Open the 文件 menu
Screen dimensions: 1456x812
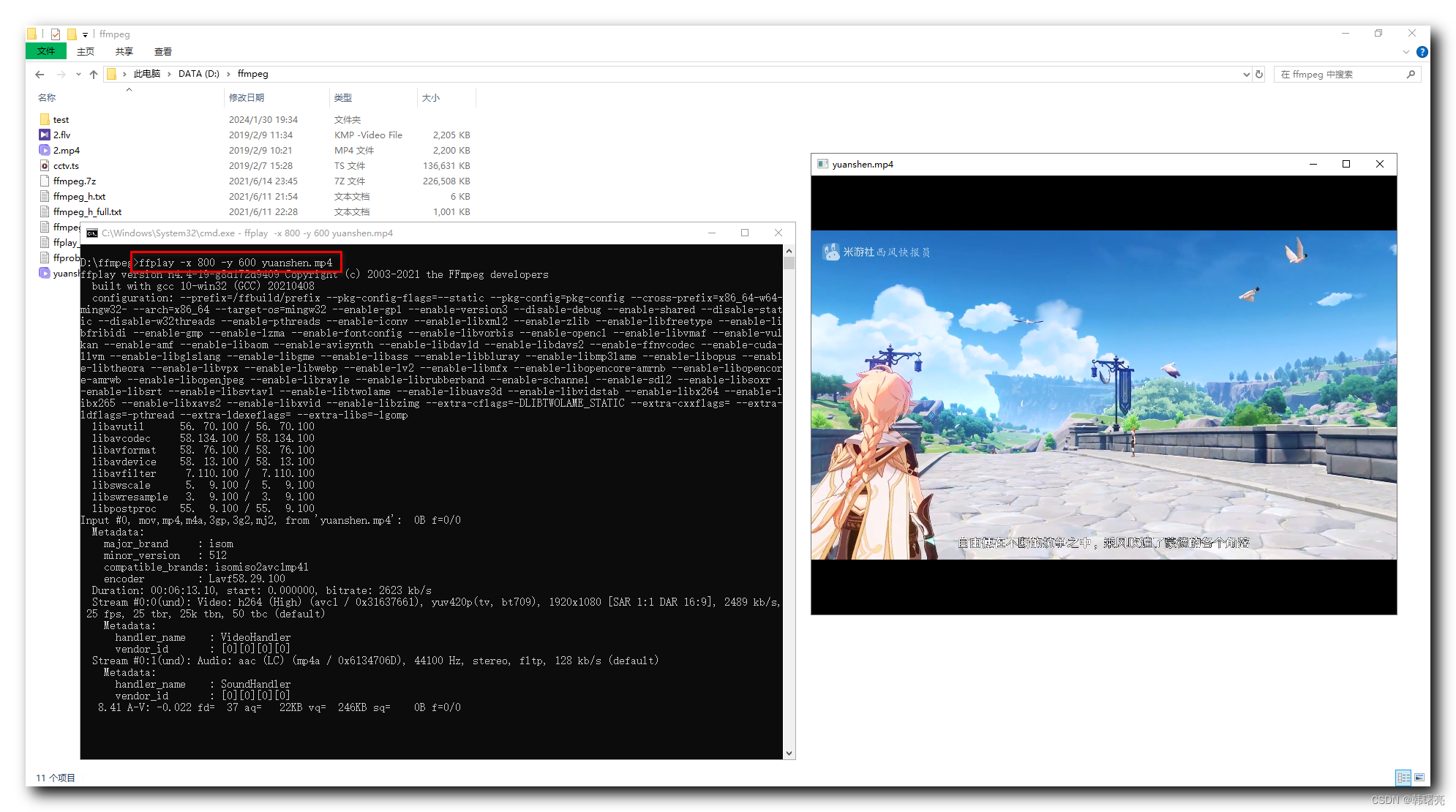[45, 51]
